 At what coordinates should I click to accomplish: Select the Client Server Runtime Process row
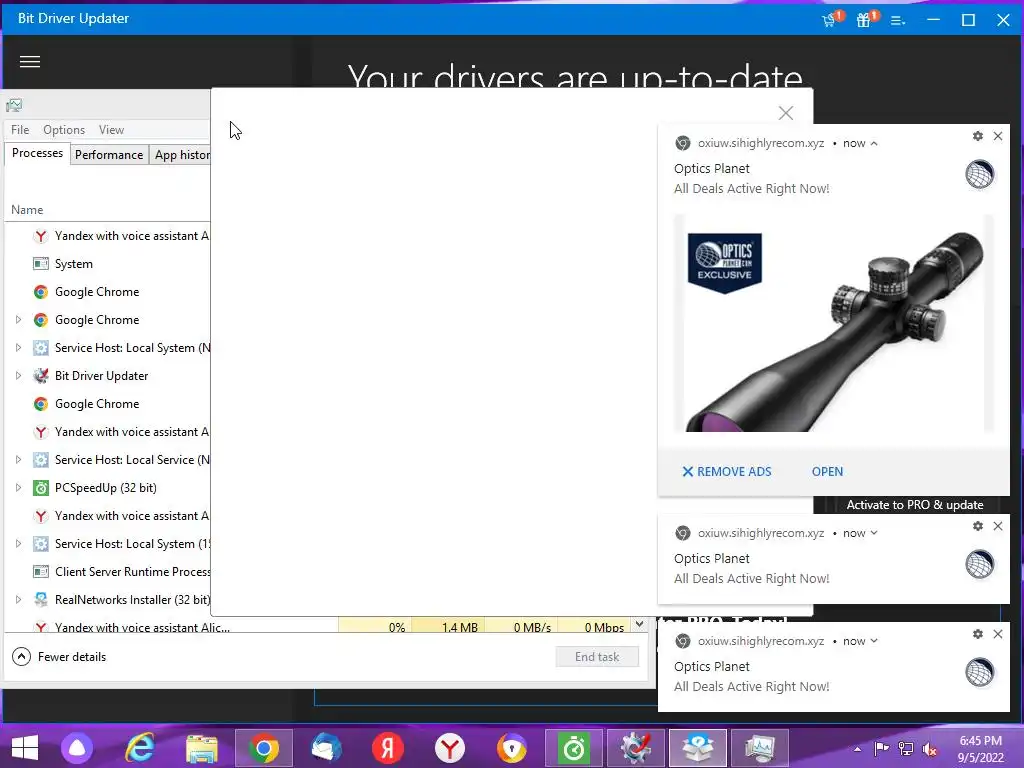[108, 571]
